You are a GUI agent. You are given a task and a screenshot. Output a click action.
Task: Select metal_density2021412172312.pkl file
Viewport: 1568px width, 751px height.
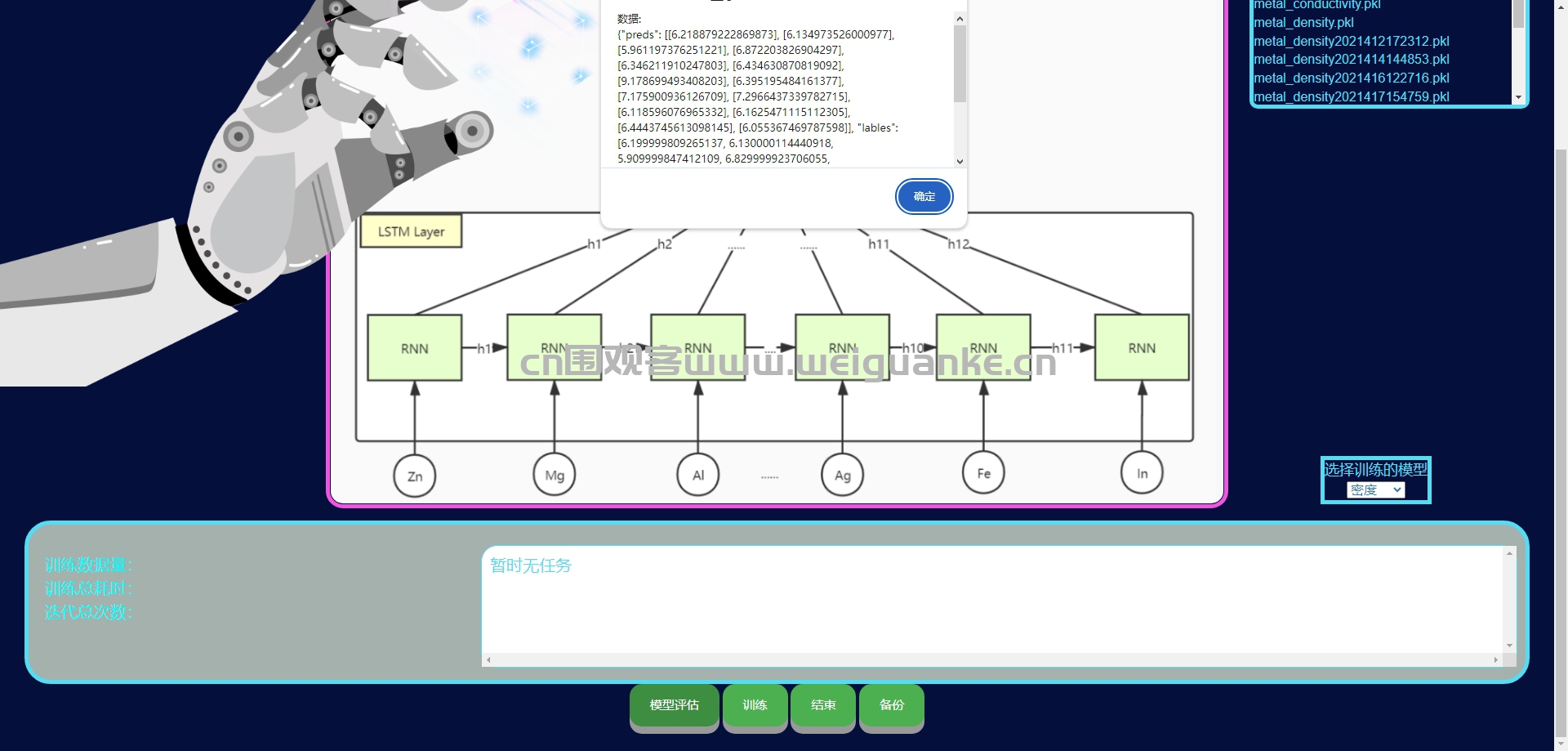click(x=1352, y=41)
